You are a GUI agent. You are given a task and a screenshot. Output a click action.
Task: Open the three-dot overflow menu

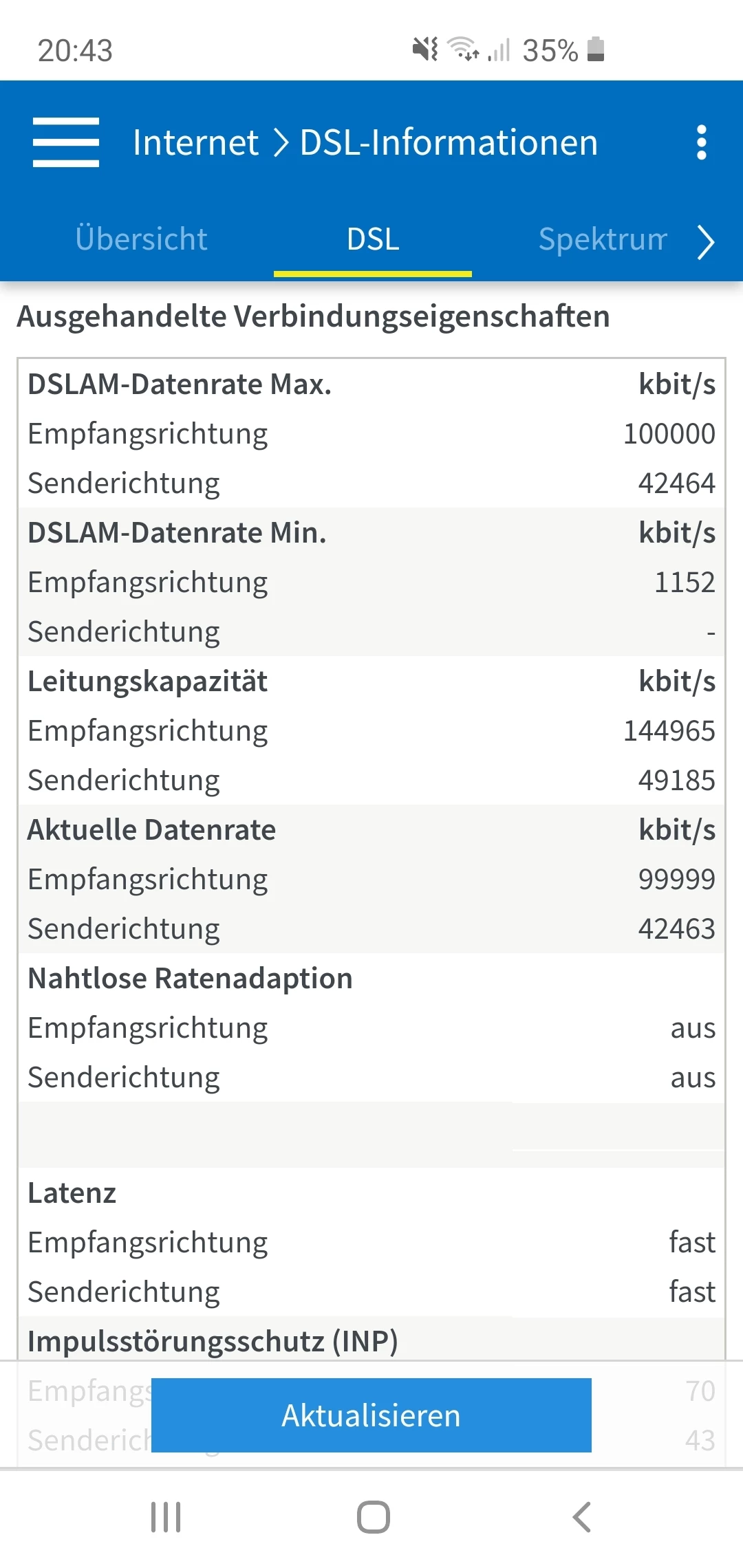(701, 142)
